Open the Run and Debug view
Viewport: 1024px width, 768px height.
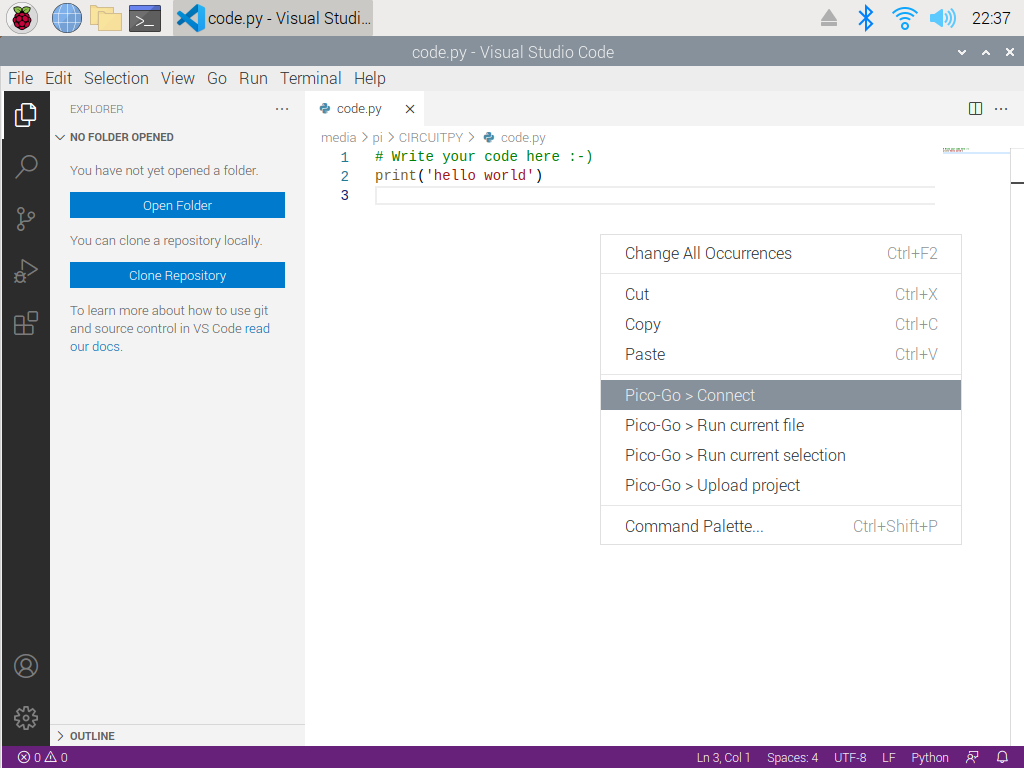tap(25, 271)
